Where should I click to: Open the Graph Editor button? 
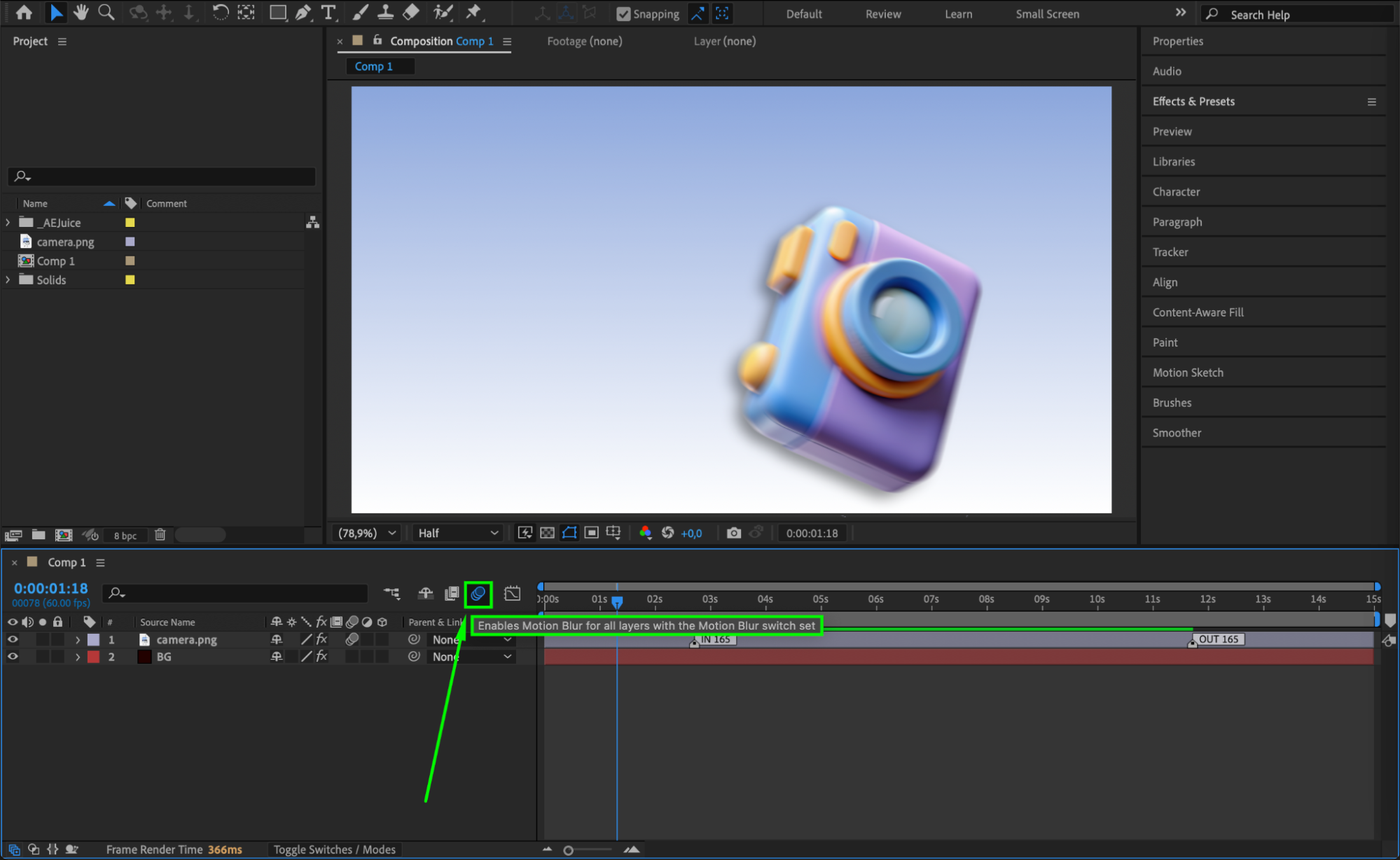pyautogui.click(x=512, y=594)
